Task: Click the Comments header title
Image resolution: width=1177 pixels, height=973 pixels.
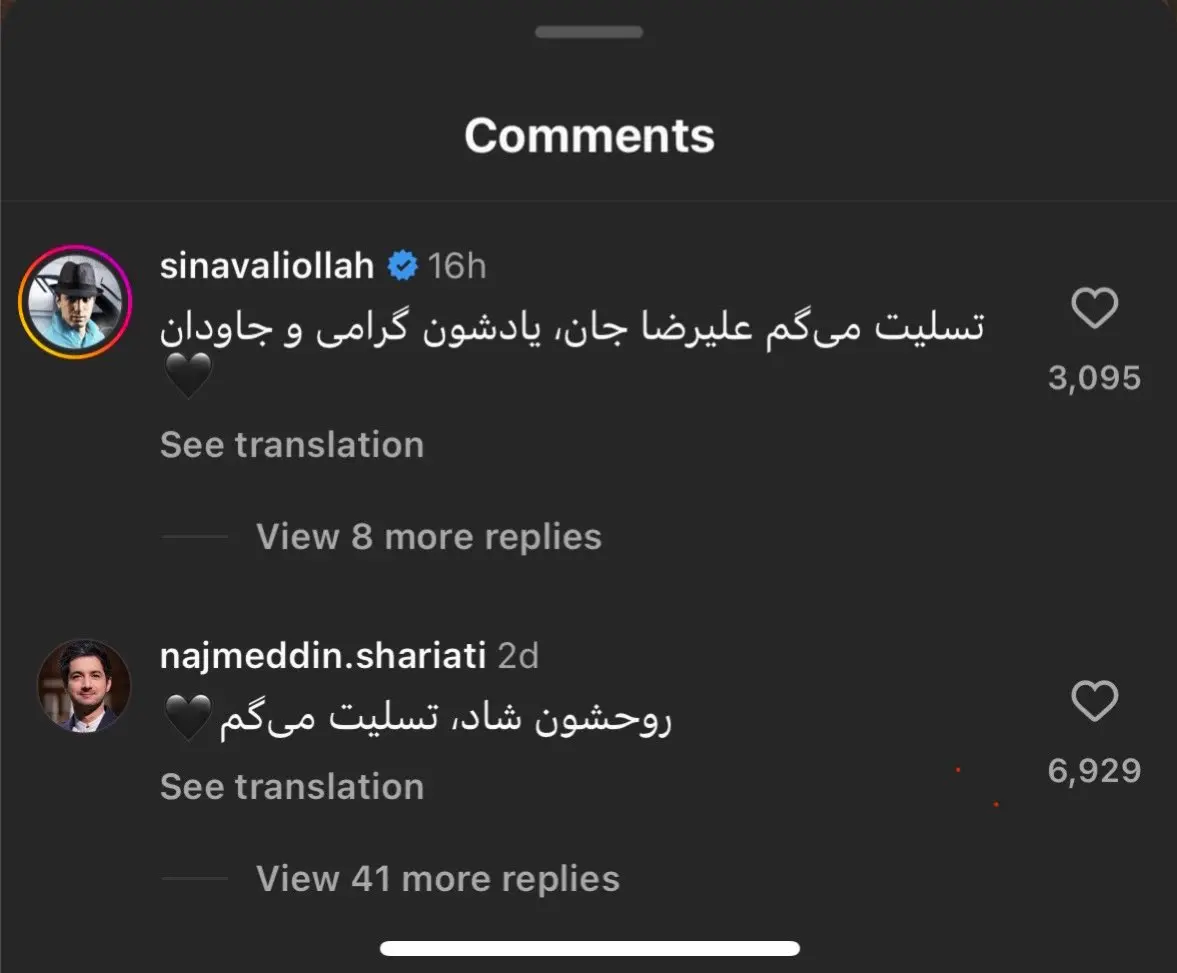Action: tap(589, 135)
